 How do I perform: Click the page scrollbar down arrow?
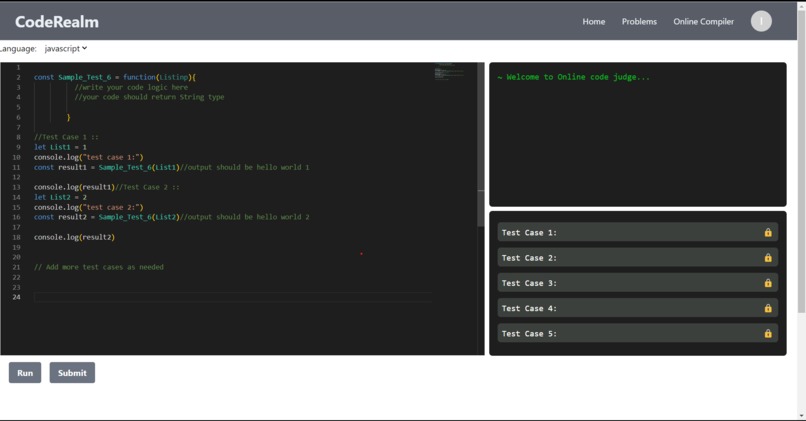coord(801,416)
